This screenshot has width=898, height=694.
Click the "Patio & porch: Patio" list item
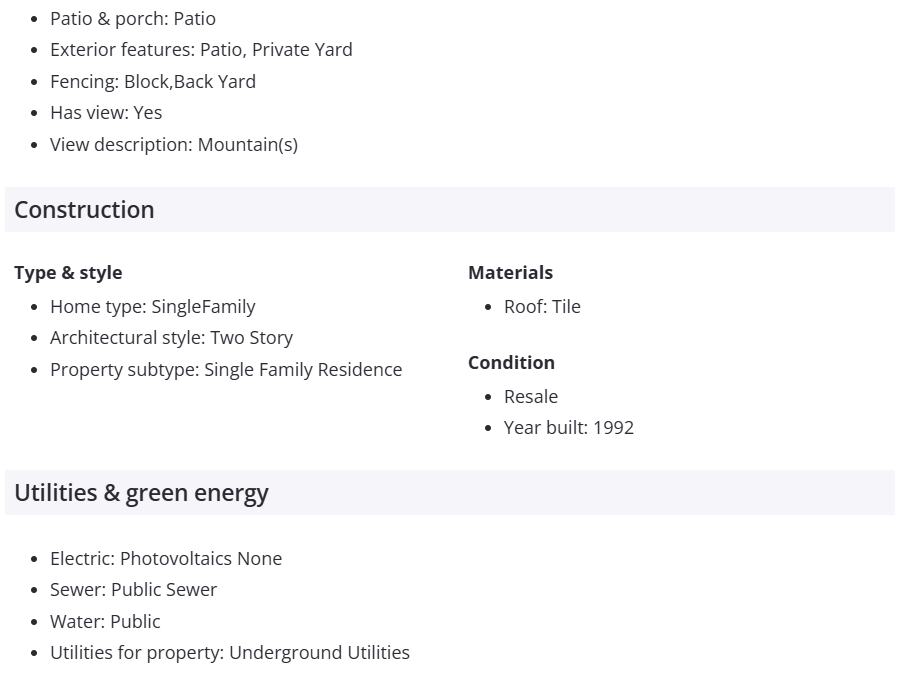133,18
